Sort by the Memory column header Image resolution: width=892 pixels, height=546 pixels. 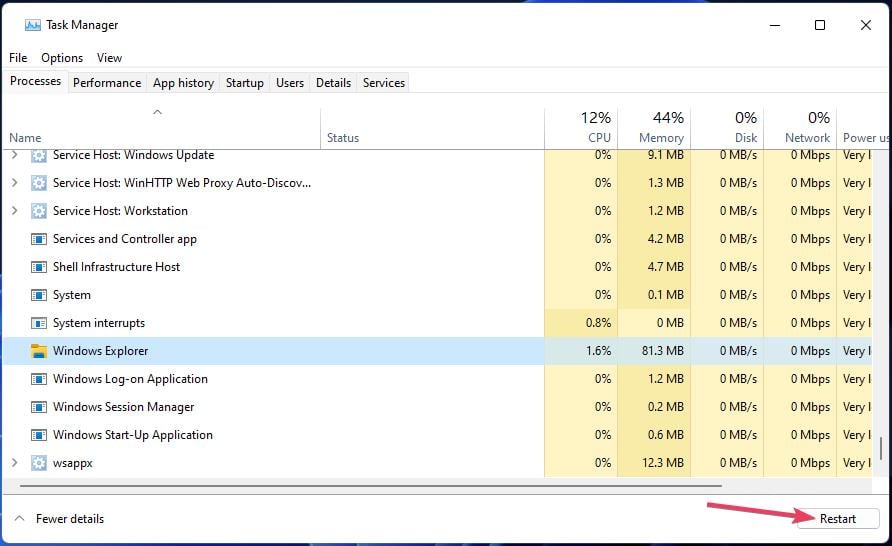pyautogui.click(x=654, y=129)
